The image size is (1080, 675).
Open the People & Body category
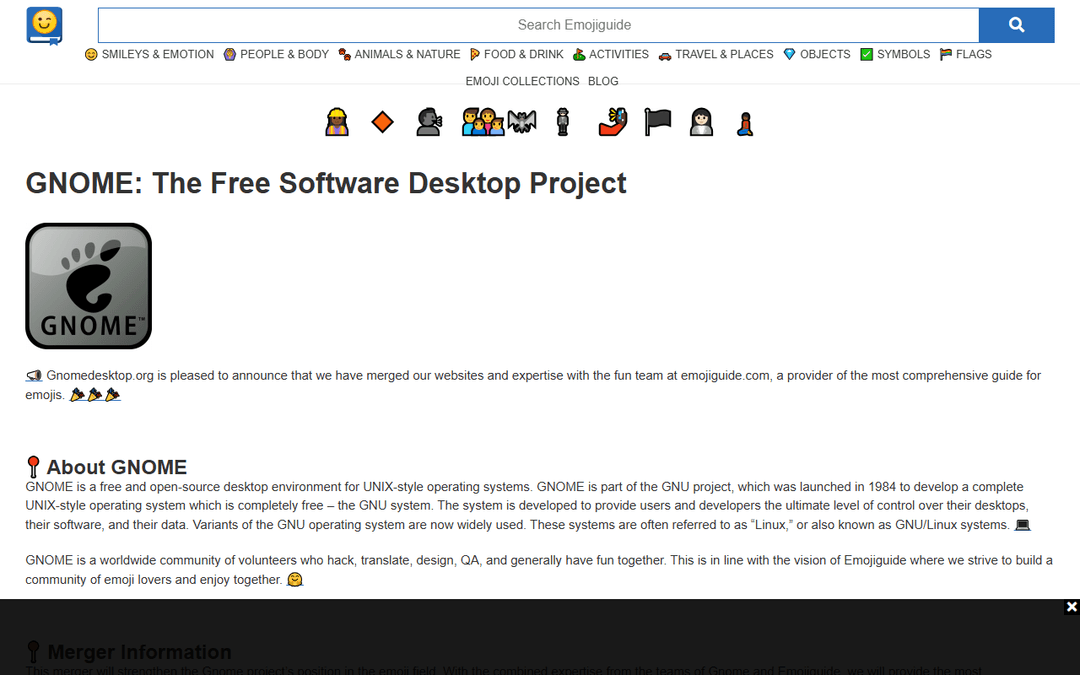(x=276, y=54)
